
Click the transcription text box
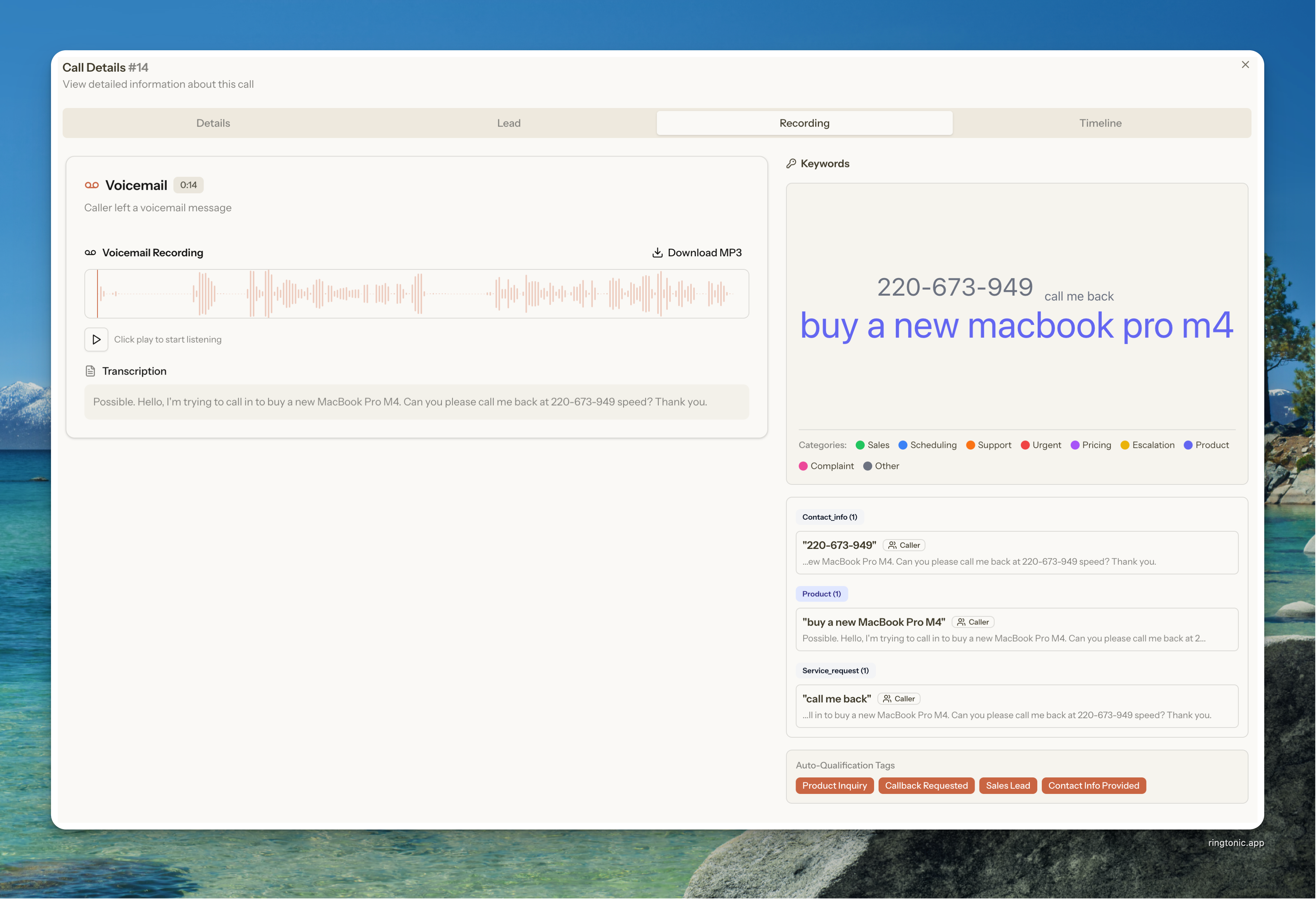coord(416,402)
